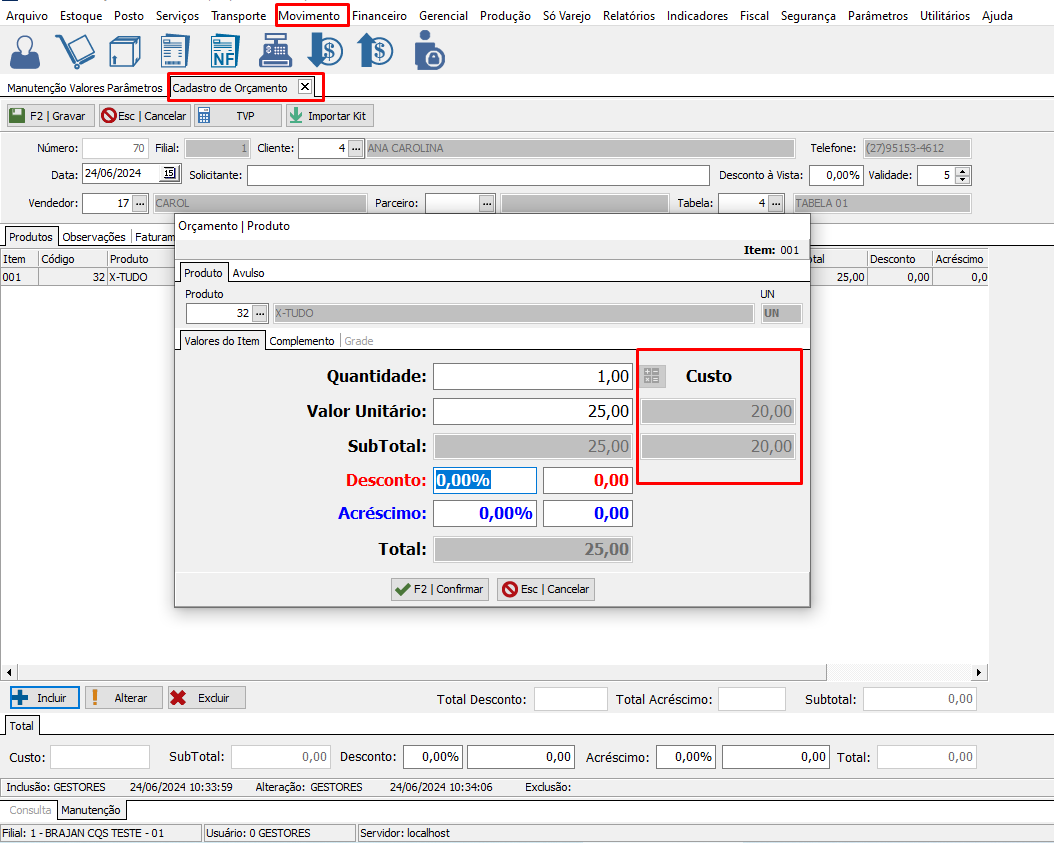Open the Produto lookup ellipsis button
The image size is (1054, 843).
pos(260,313)
